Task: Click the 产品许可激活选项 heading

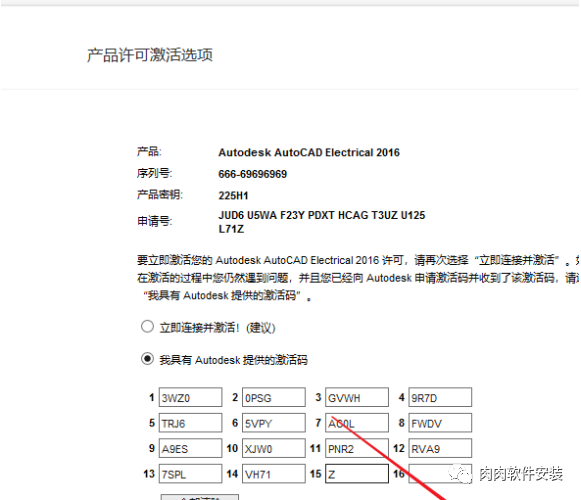Action: (x=150, y=55)
